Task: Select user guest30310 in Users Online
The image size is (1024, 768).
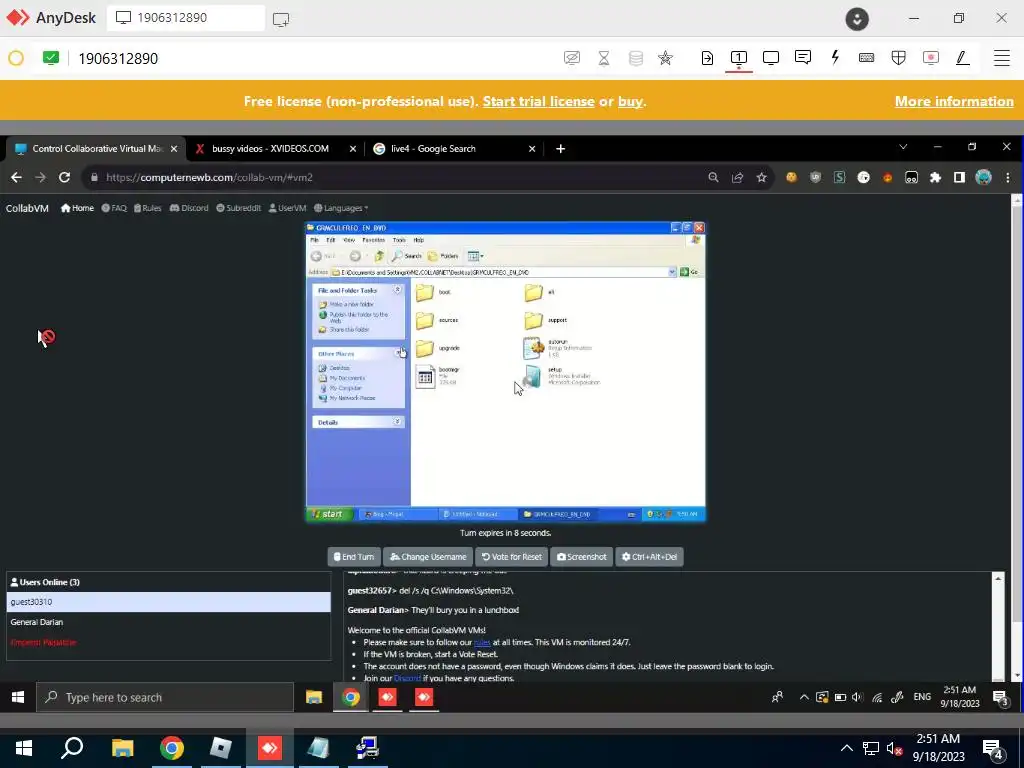Action: click(x=168, y=601)
